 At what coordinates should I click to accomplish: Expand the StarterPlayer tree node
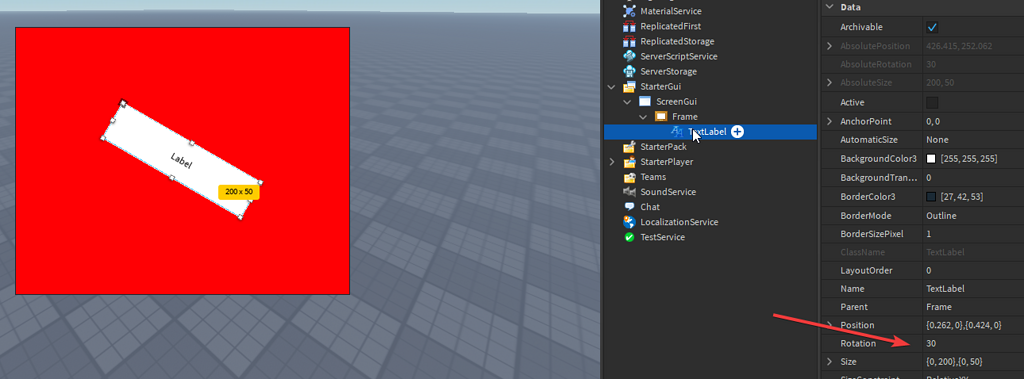611,162
